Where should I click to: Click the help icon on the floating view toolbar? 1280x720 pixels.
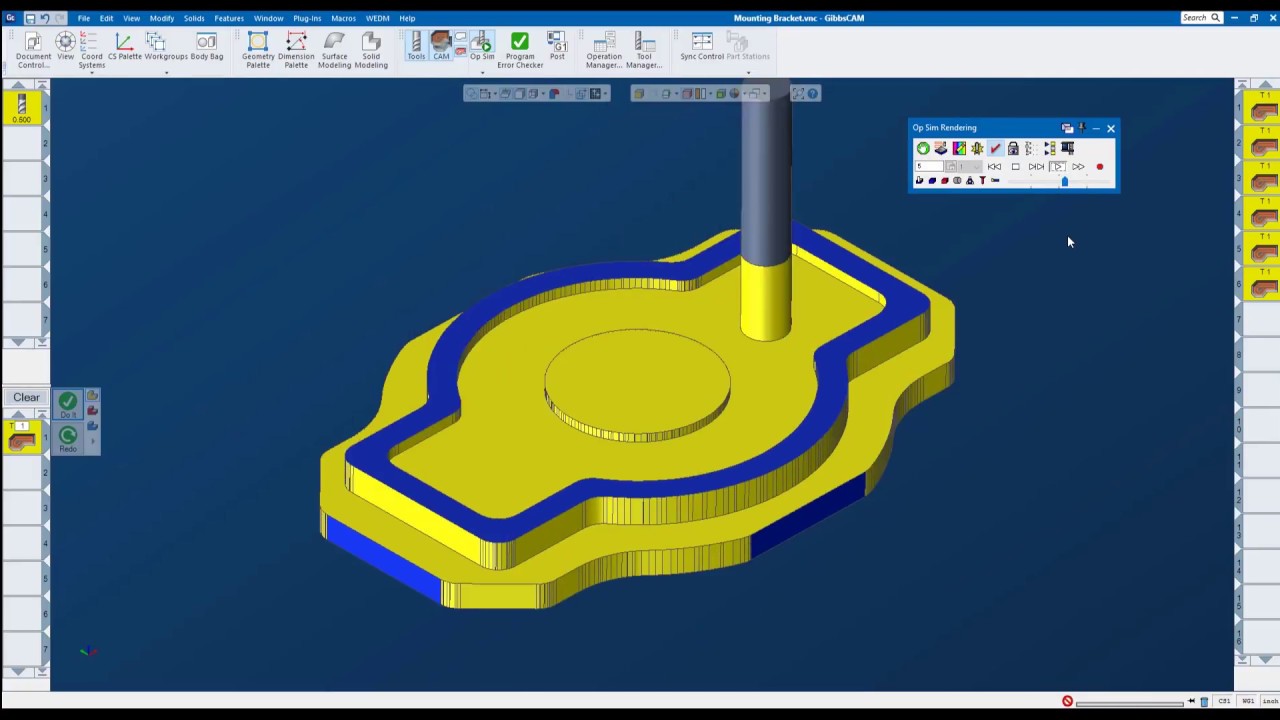(x=813, y=93)
